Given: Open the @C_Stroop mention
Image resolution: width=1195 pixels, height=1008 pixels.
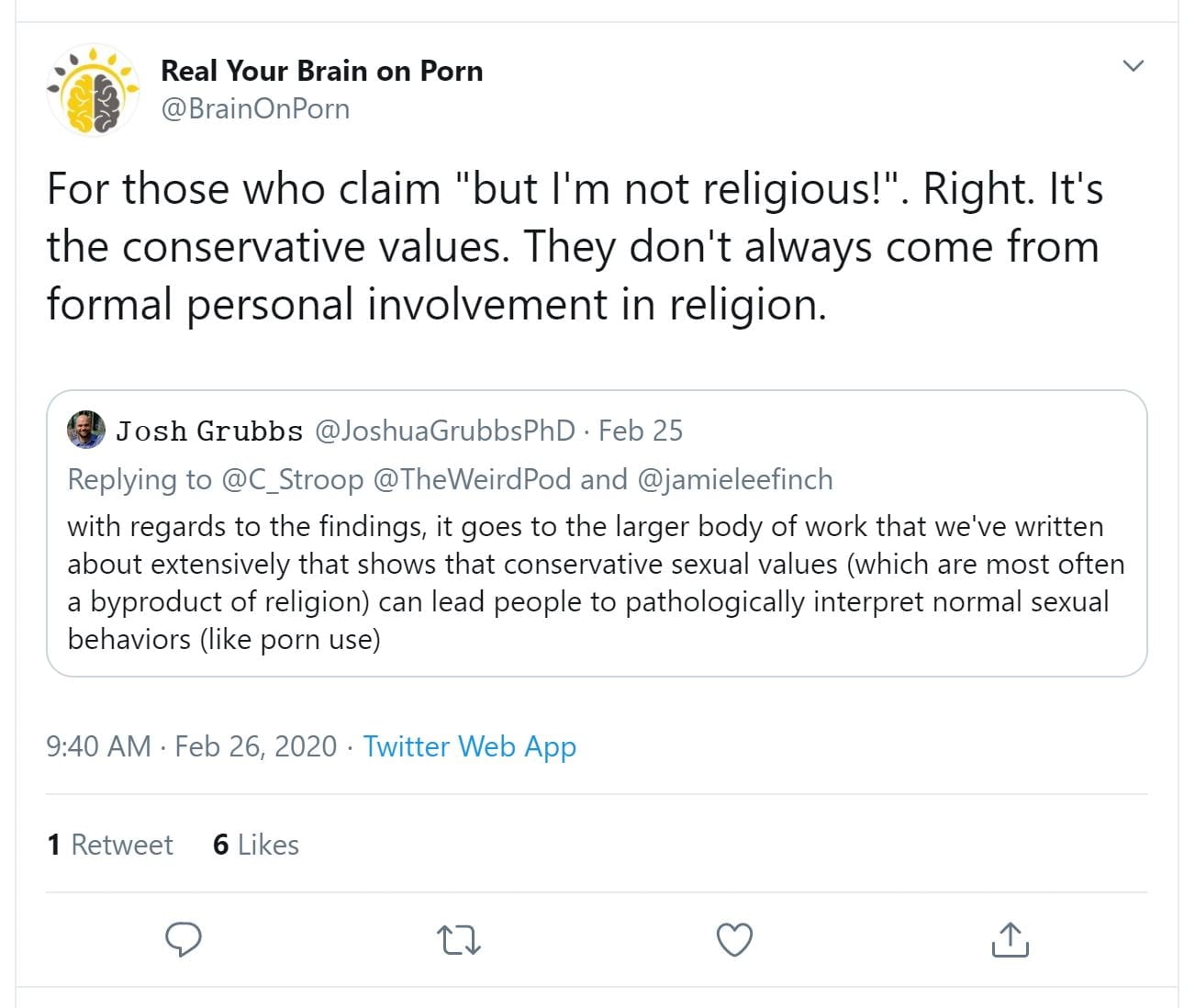Looking at the screenshot, I should 293,479.
